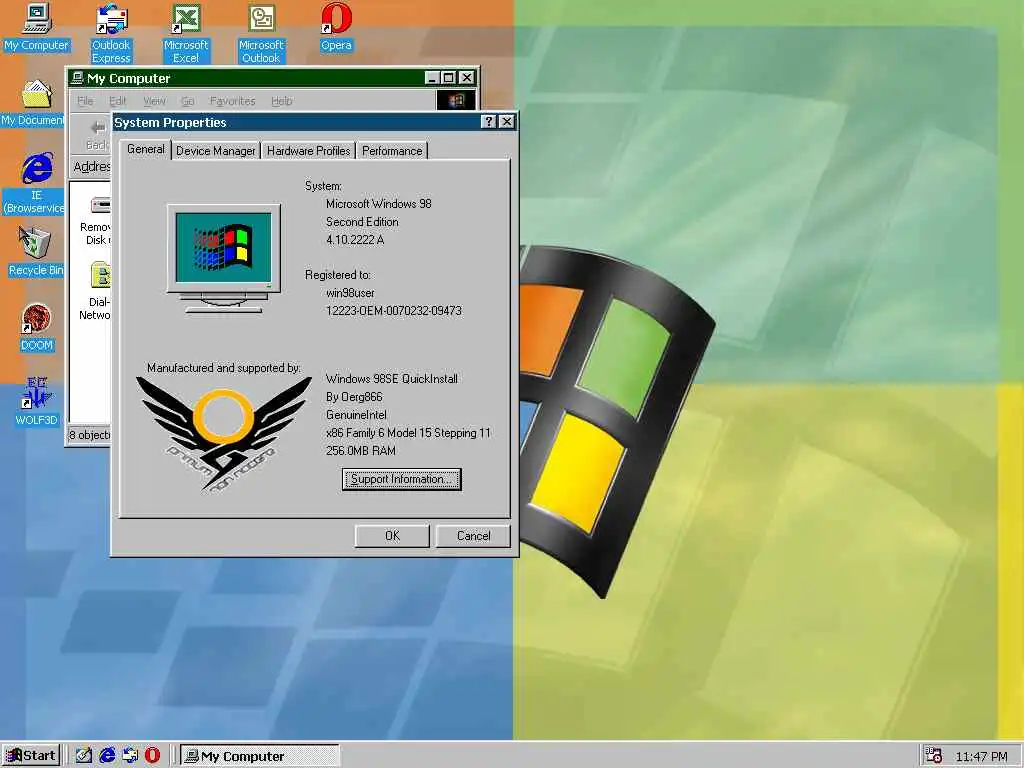Switch to the General tab

tap(146, 149)
